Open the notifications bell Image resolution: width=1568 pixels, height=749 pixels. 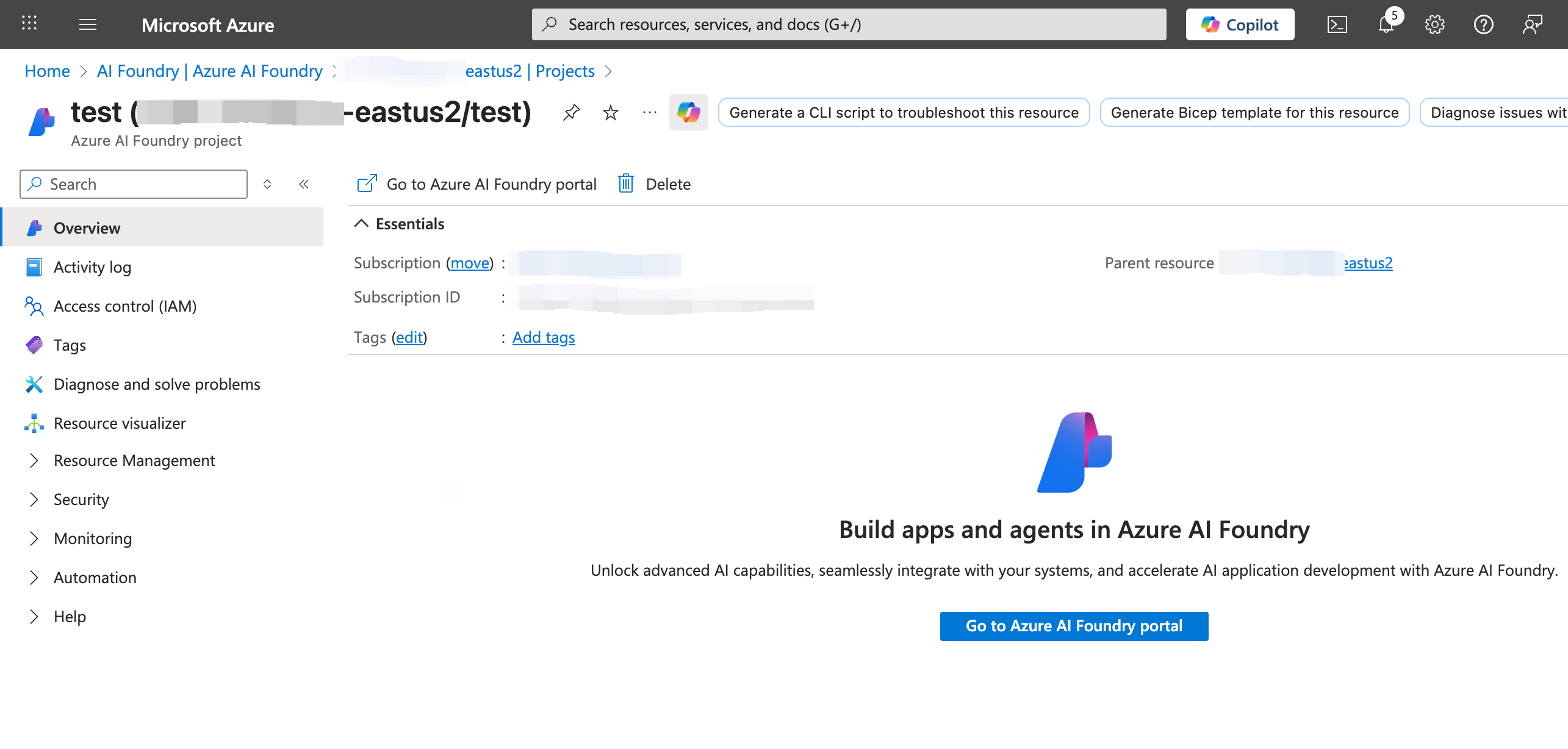1385,24
